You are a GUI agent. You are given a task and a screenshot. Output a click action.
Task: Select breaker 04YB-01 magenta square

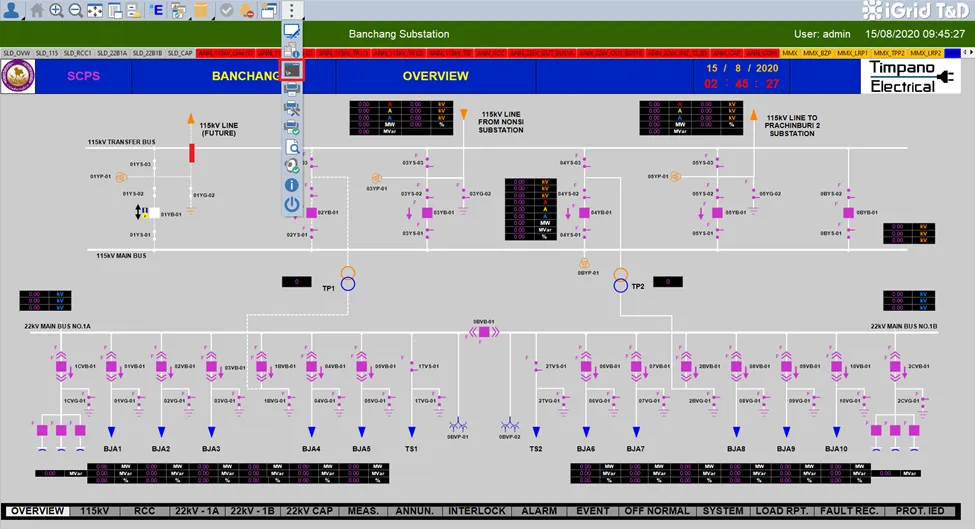tap(584, 213)
